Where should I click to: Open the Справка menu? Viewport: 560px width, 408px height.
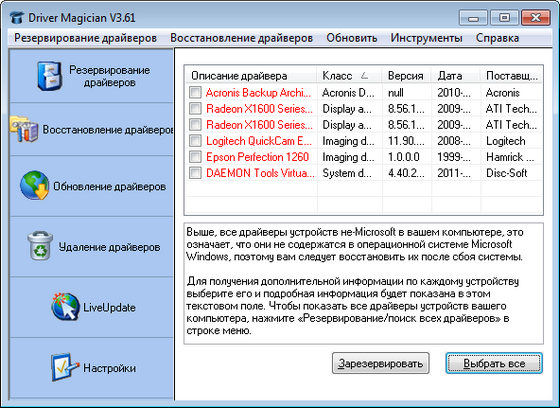498,38
